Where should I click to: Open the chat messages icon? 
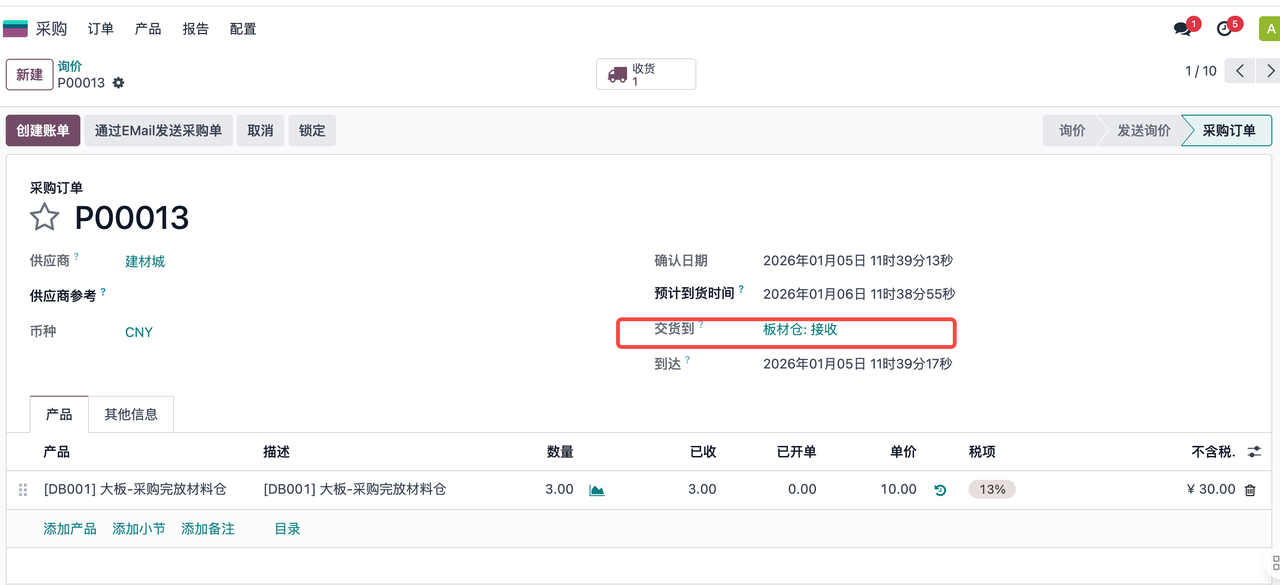(1183, 29)
